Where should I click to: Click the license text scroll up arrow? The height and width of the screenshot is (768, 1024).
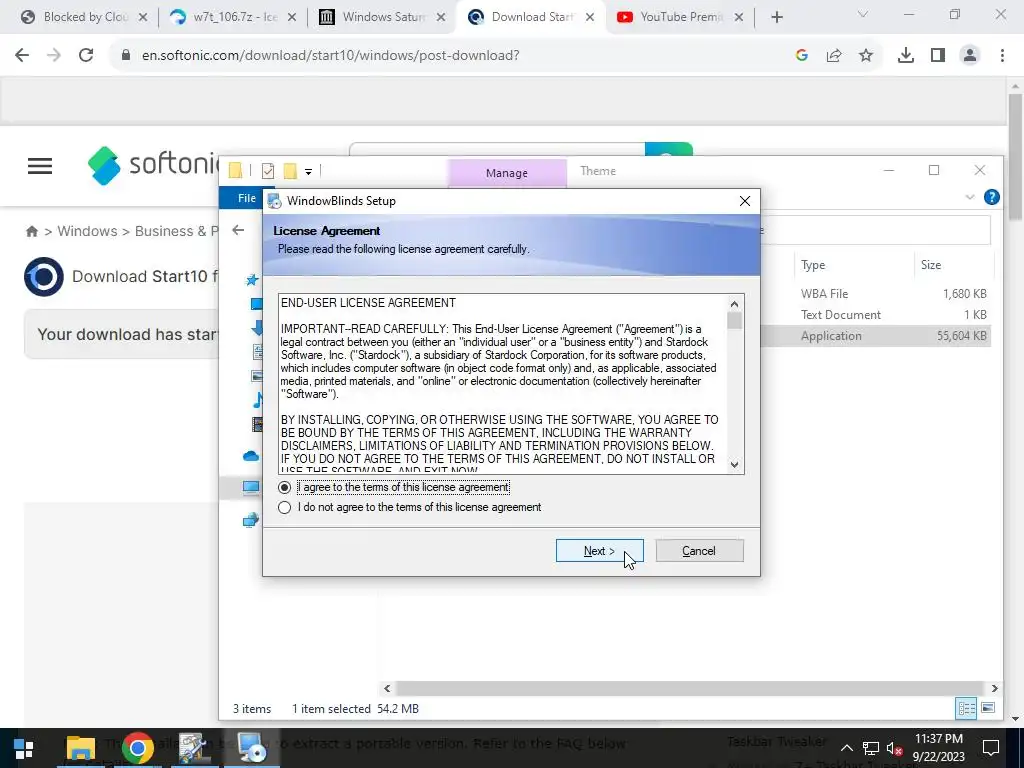(734, 304)
